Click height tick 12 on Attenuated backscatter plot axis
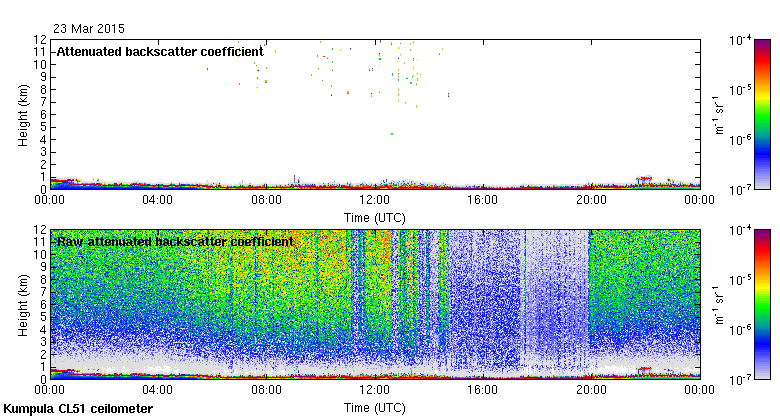 click(x=40, y=39)
